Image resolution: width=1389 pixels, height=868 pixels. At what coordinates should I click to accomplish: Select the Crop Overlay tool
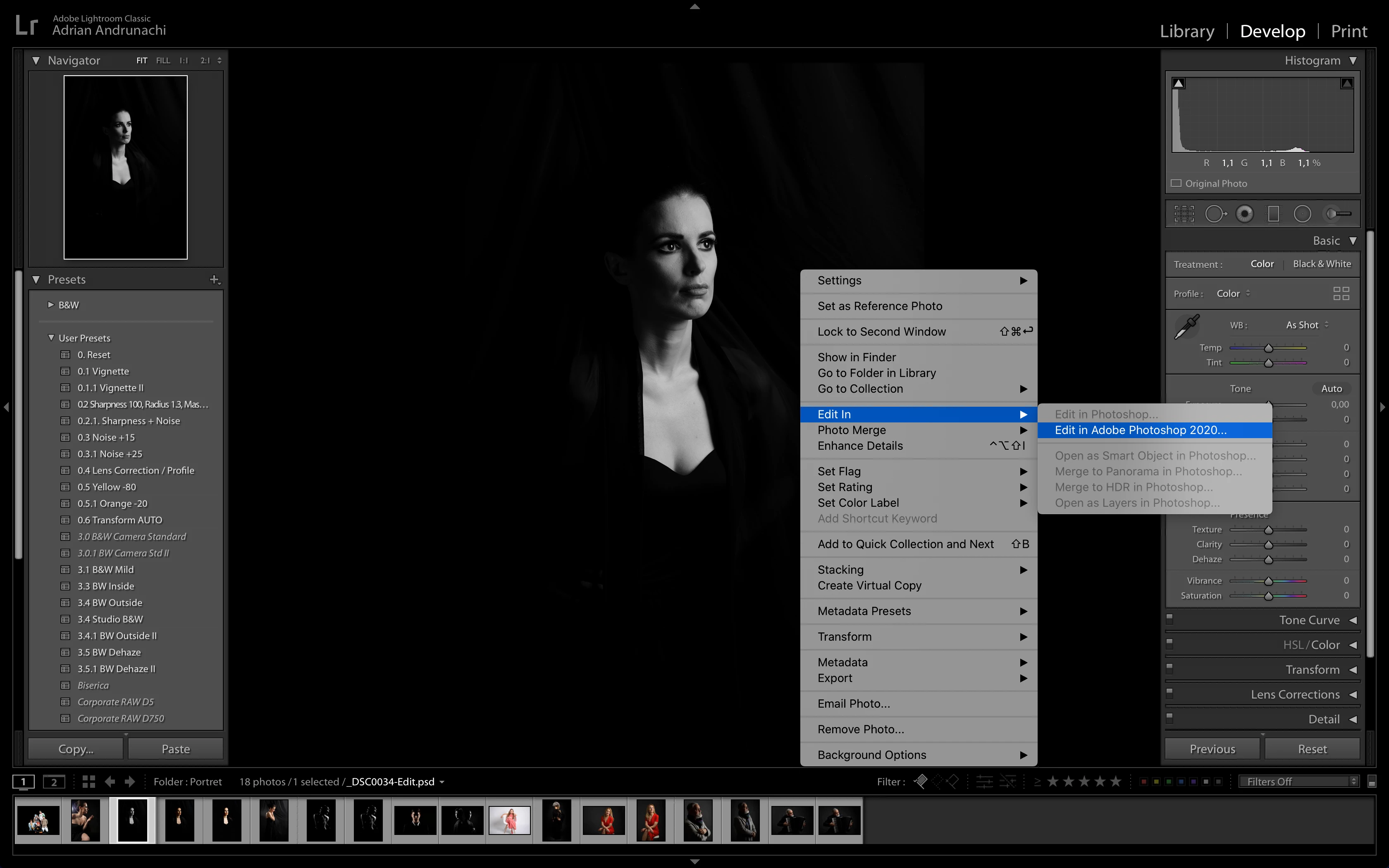point(1184,214)
